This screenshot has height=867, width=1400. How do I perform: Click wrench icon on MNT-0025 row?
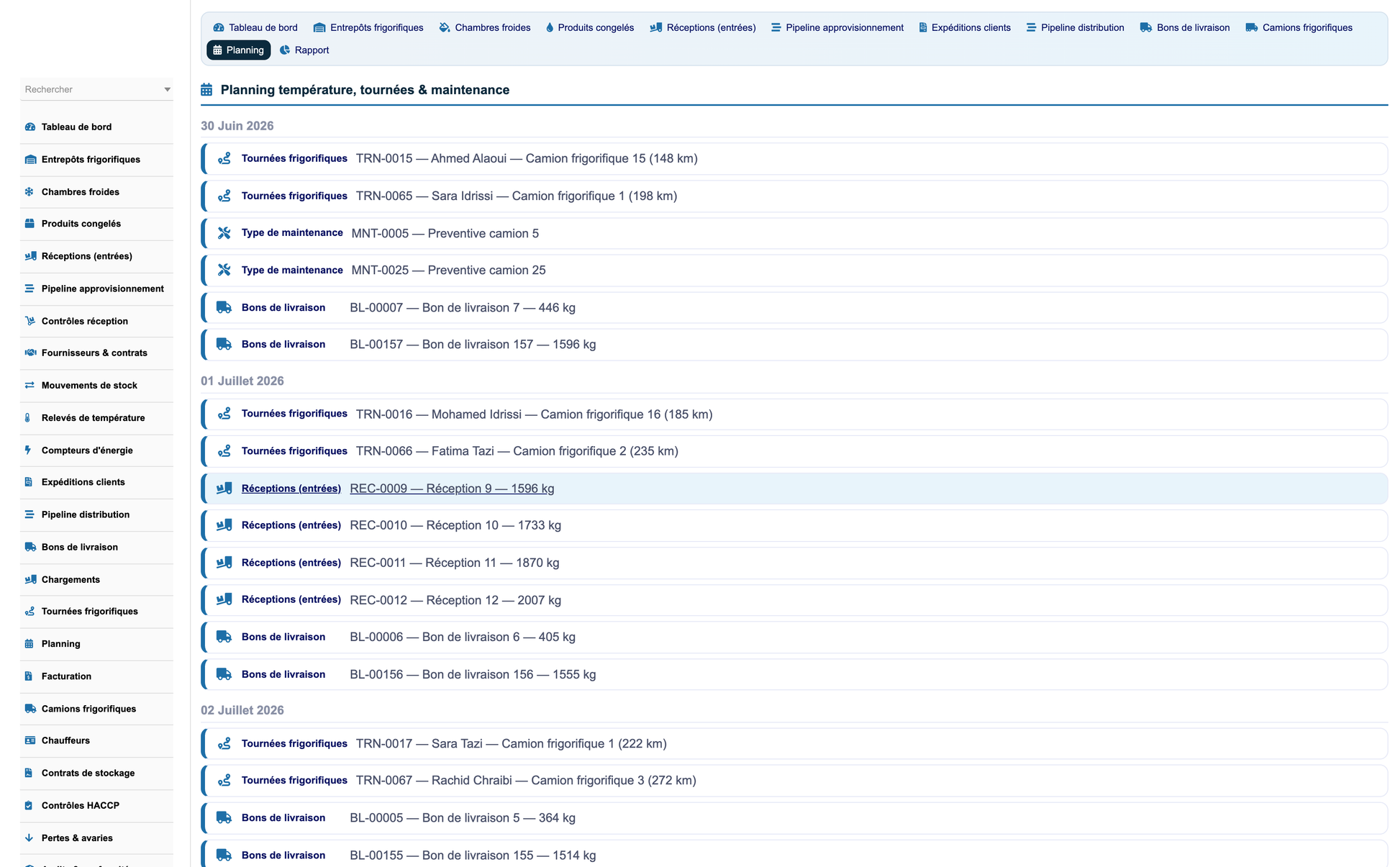[224, 270]
